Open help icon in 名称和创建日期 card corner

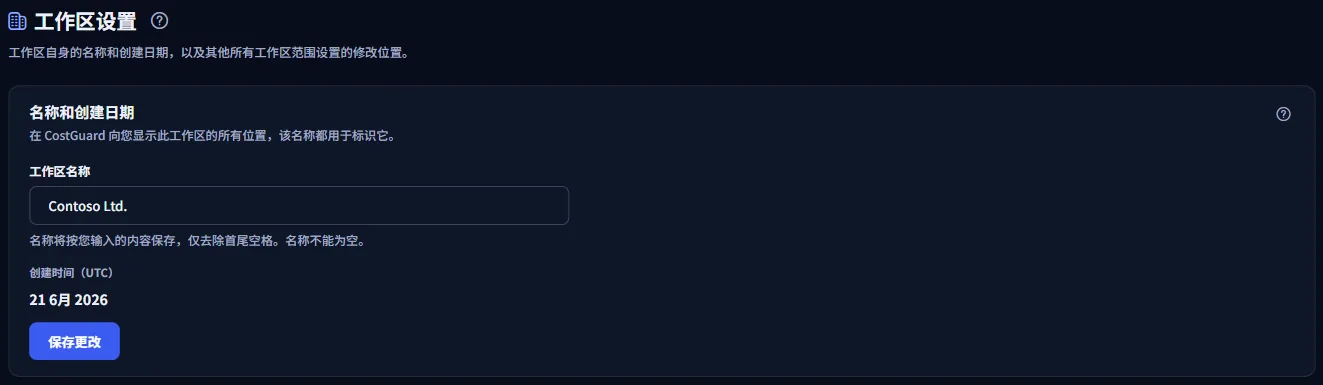[1284, 114]
